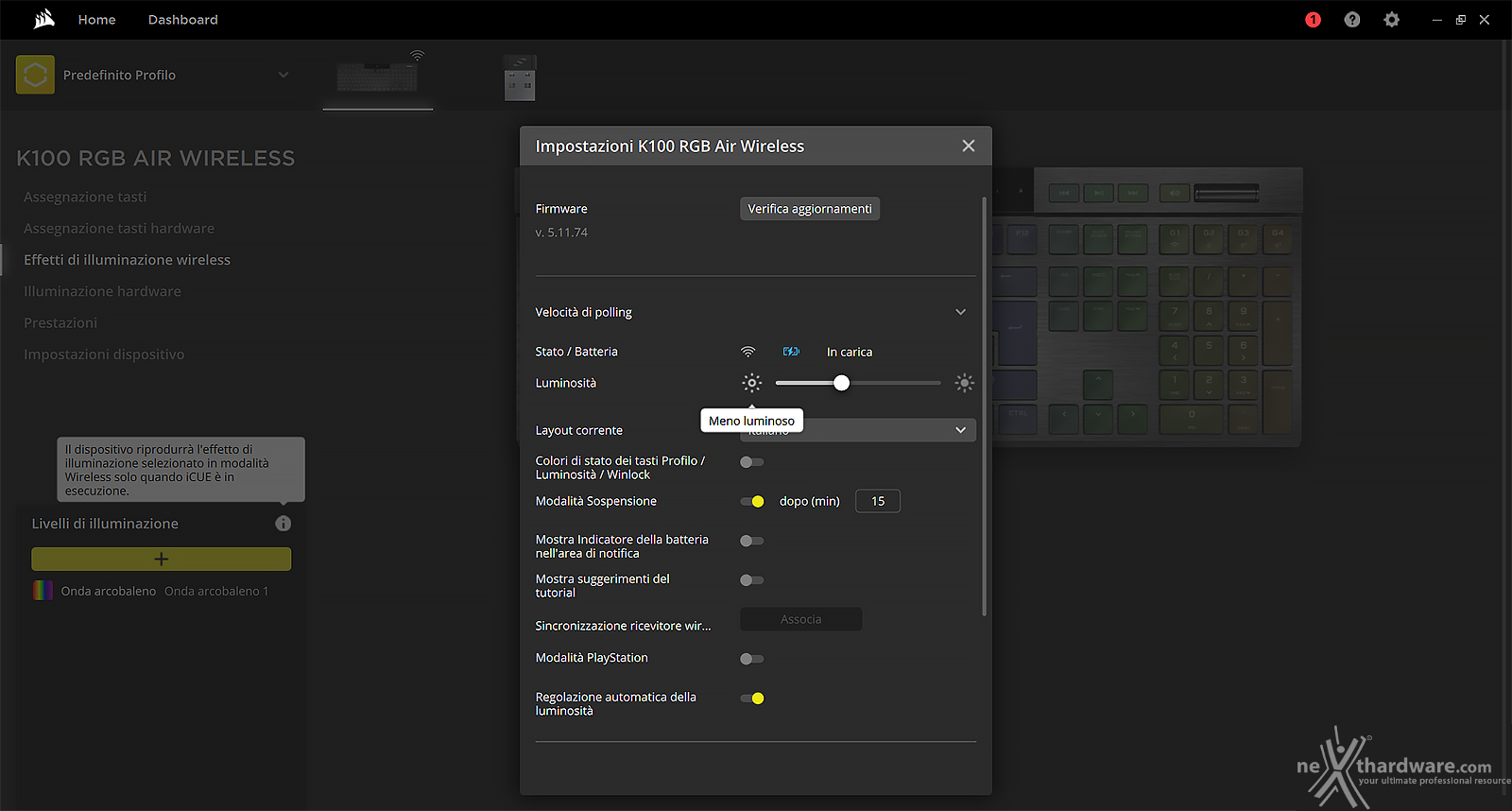This screenshot has height=811, width=1512.
Task: Toggle Mostra Indicatore della batteria switch
Action: tap(752, 541)
